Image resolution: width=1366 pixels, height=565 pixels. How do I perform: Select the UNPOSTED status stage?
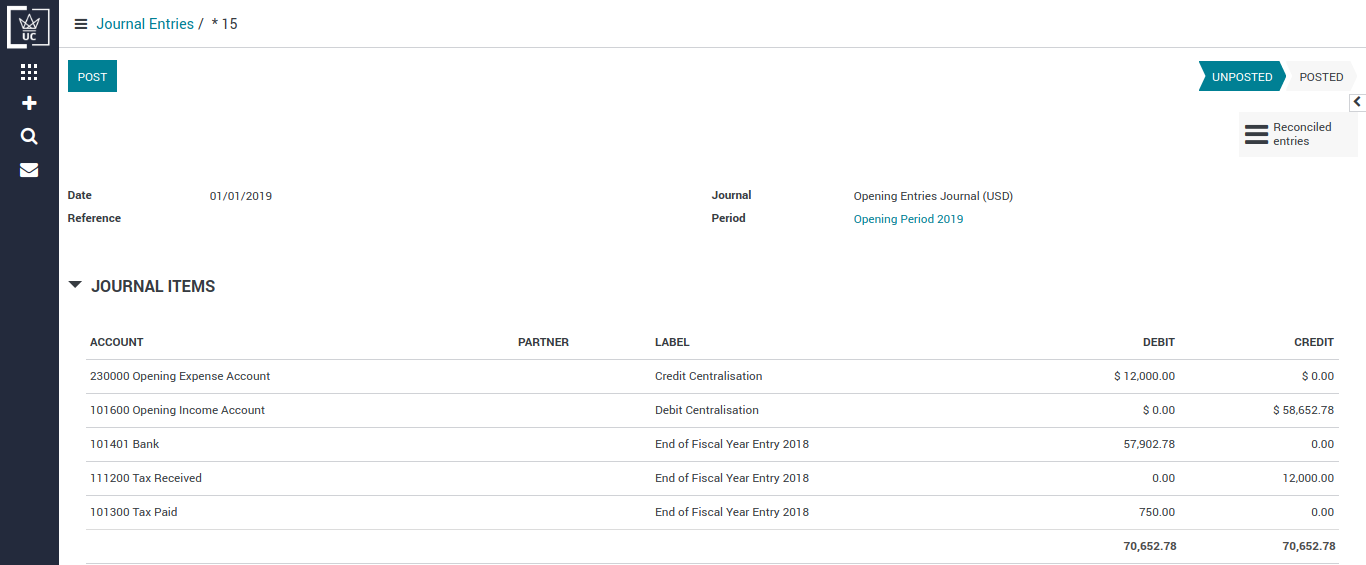pos(1241,77)
